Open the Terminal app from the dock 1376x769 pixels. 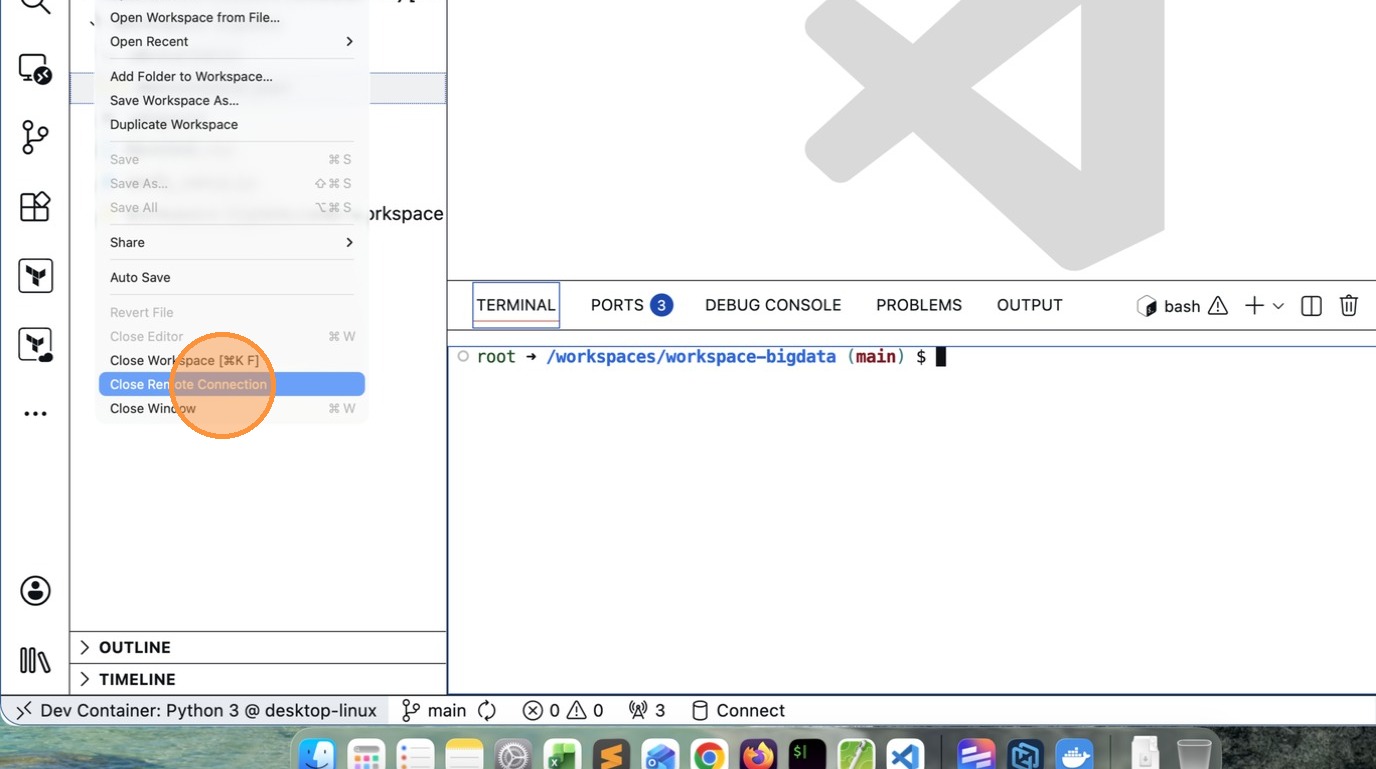(807, 755)
